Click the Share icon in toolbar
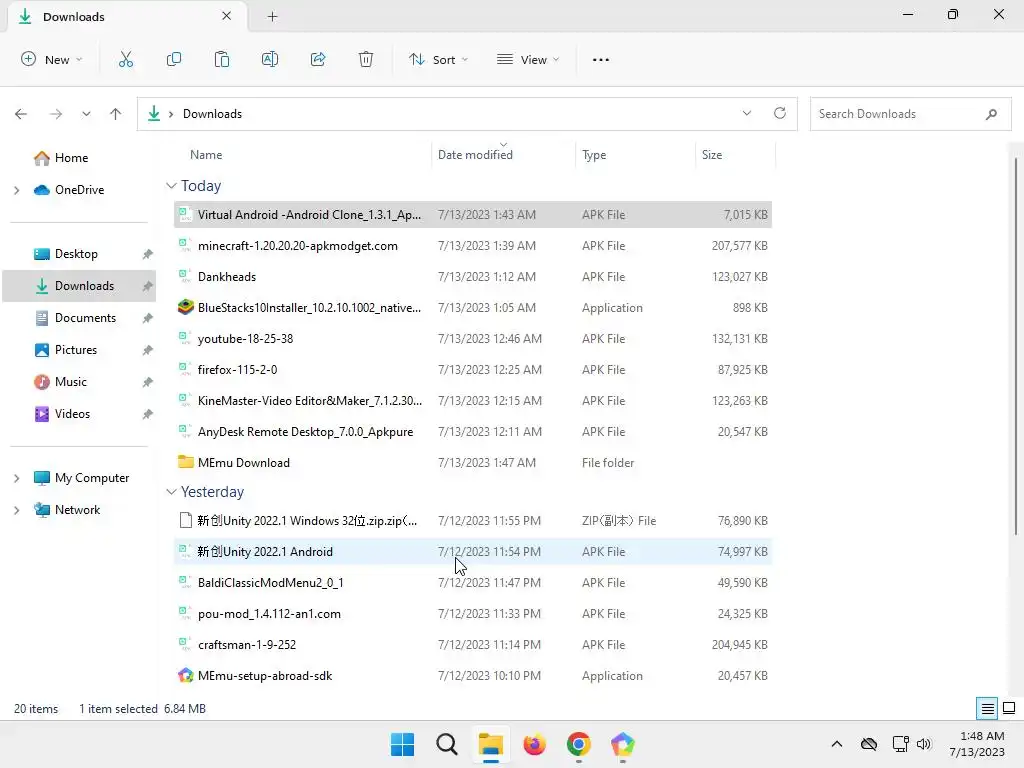This screenshot has width=1024, height=768. point(318,59)
